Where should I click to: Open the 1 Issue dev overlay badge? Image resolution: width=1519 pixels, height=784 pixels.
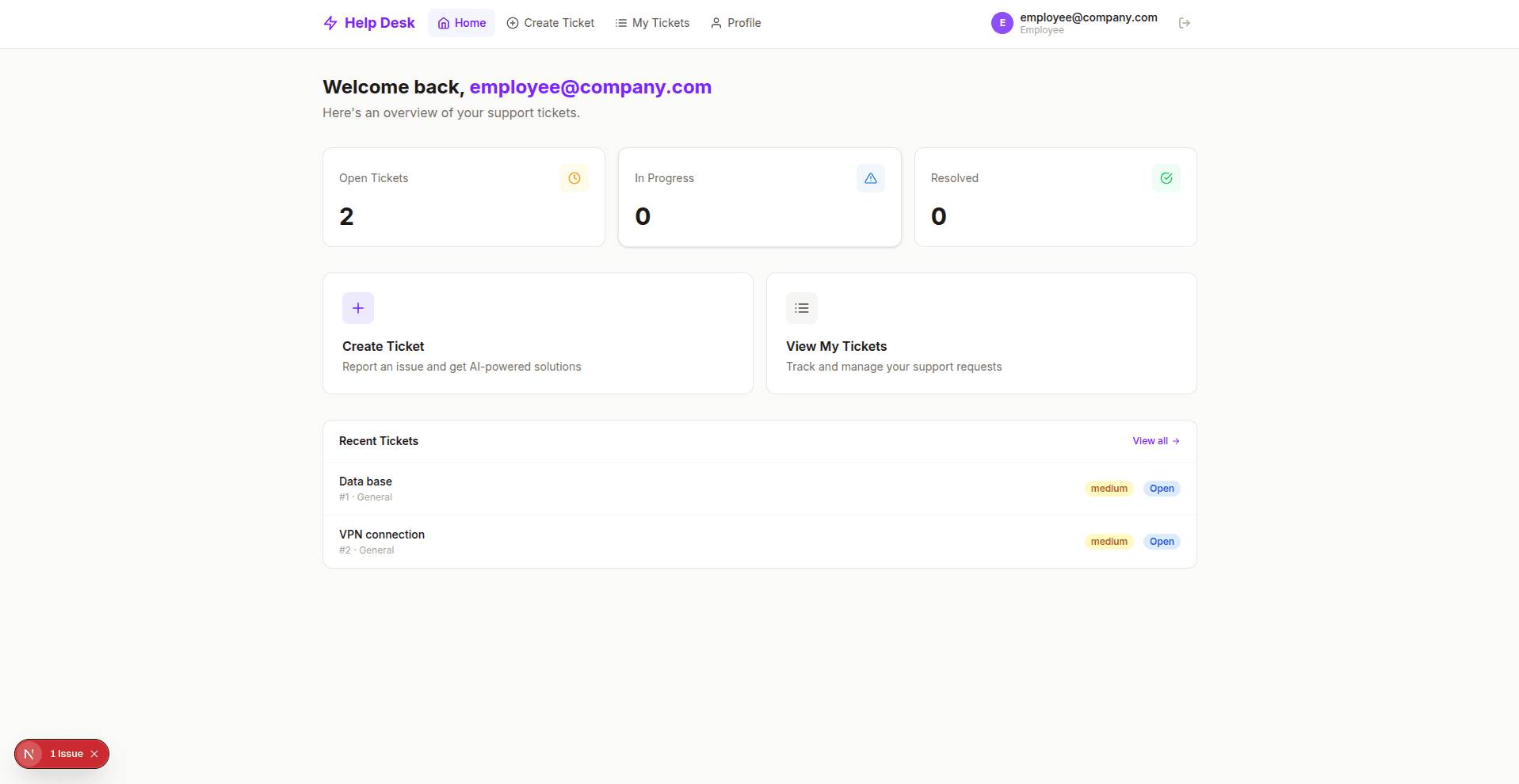click(x=67, y=754)
